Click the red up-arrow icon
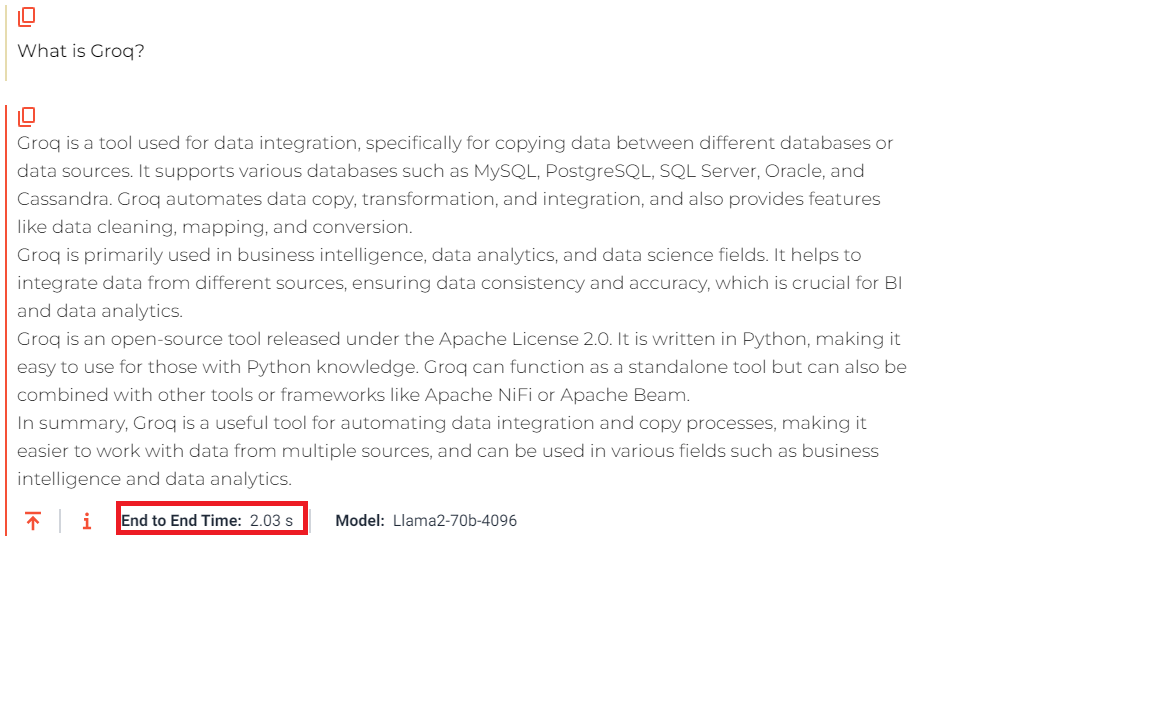The width and height of the screenshot is (1152, 720). click(x=32, y=521)
